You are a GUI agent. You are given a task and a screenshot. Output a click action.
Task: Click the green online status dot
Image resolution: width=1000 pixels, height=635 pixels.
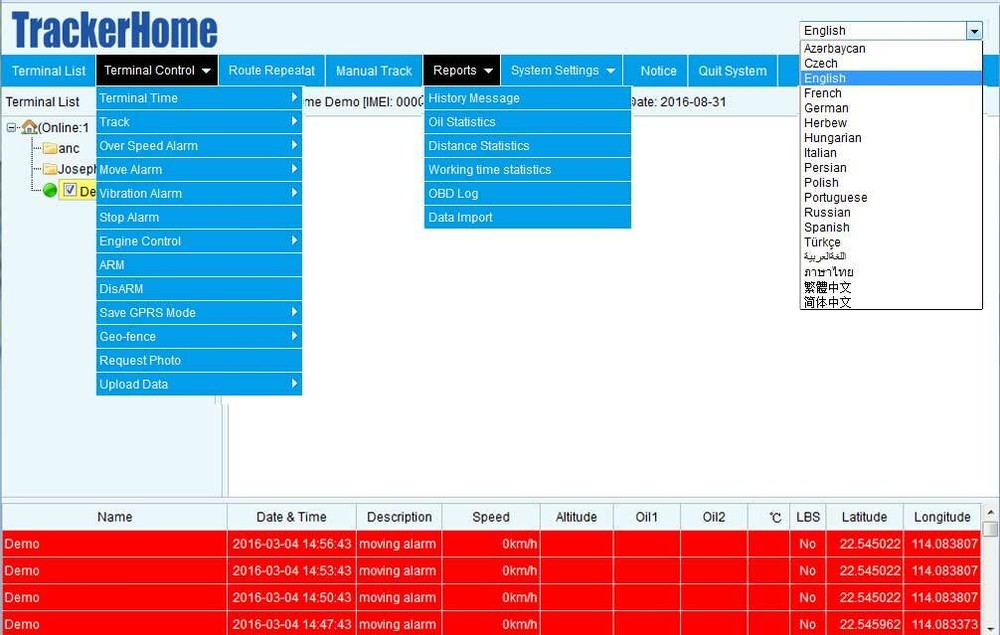50,190
